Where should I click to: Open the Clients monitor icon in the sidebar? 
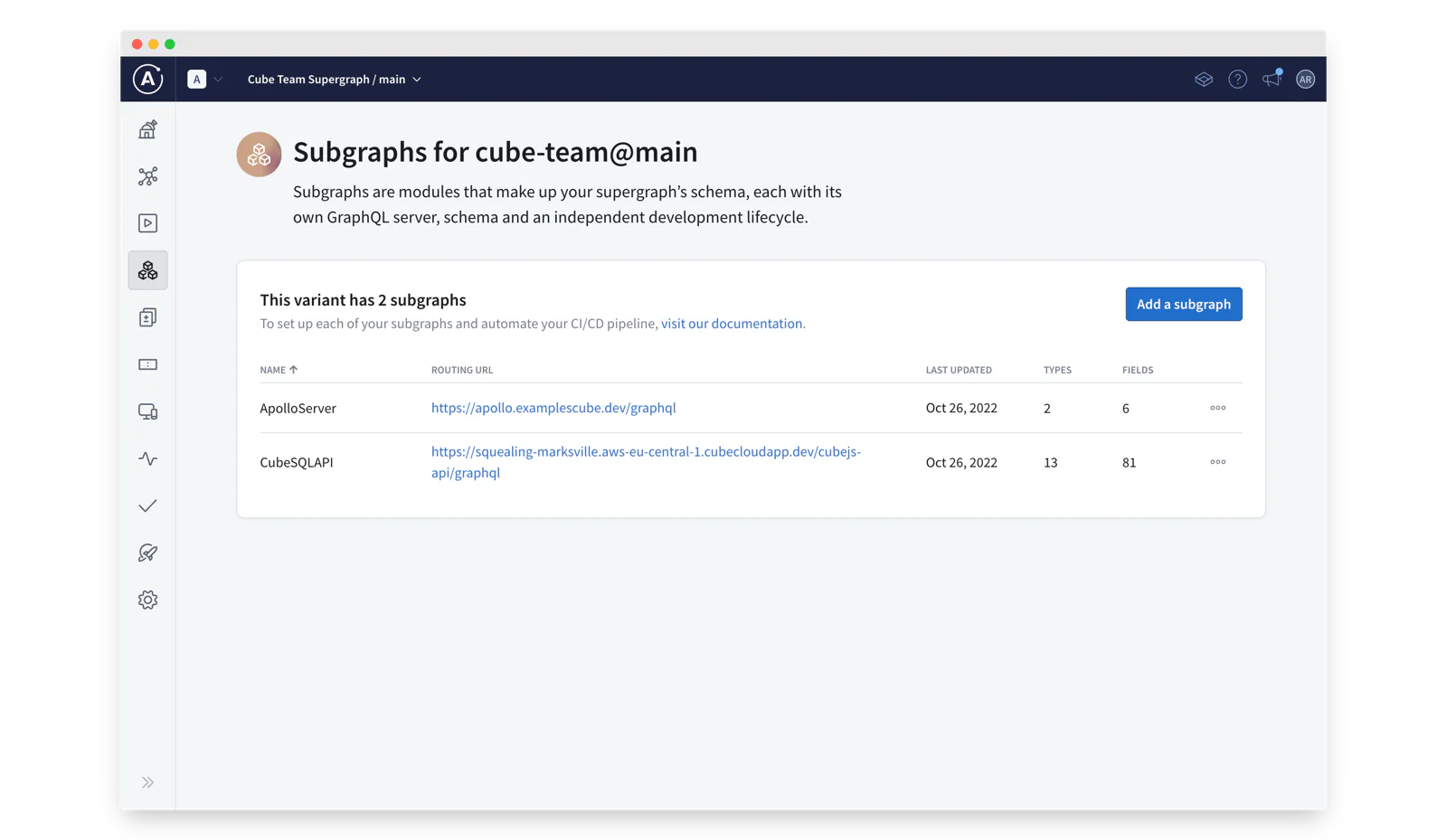pyautogui.click(x=147, y=411)
